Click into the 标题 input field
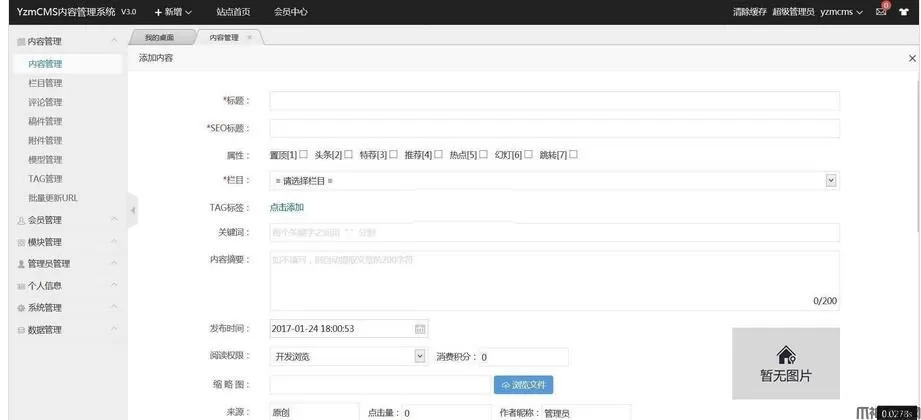921x420 pixels. pos(554,100)
